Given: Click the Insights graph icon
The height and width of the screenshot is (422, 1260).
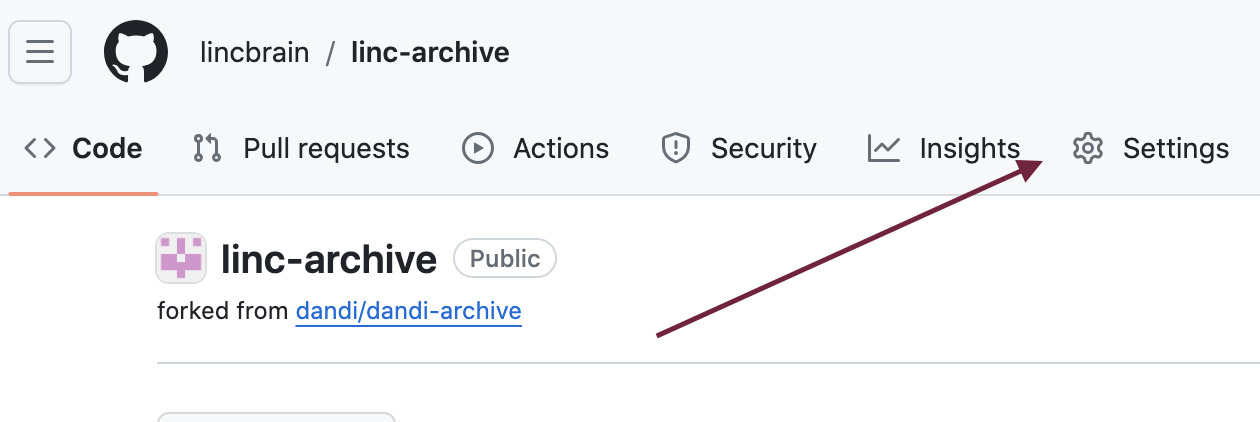Looking at the screenshot, I should tap(884, 149).
